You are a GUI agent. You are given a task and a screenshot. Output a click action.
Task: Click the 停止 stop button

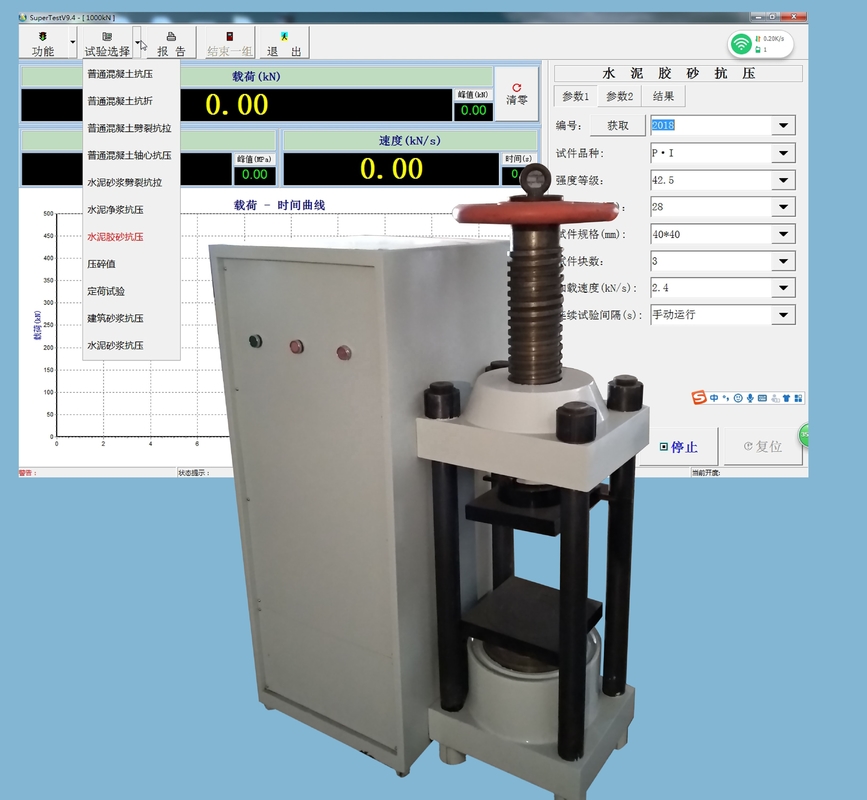click(678, 447)
